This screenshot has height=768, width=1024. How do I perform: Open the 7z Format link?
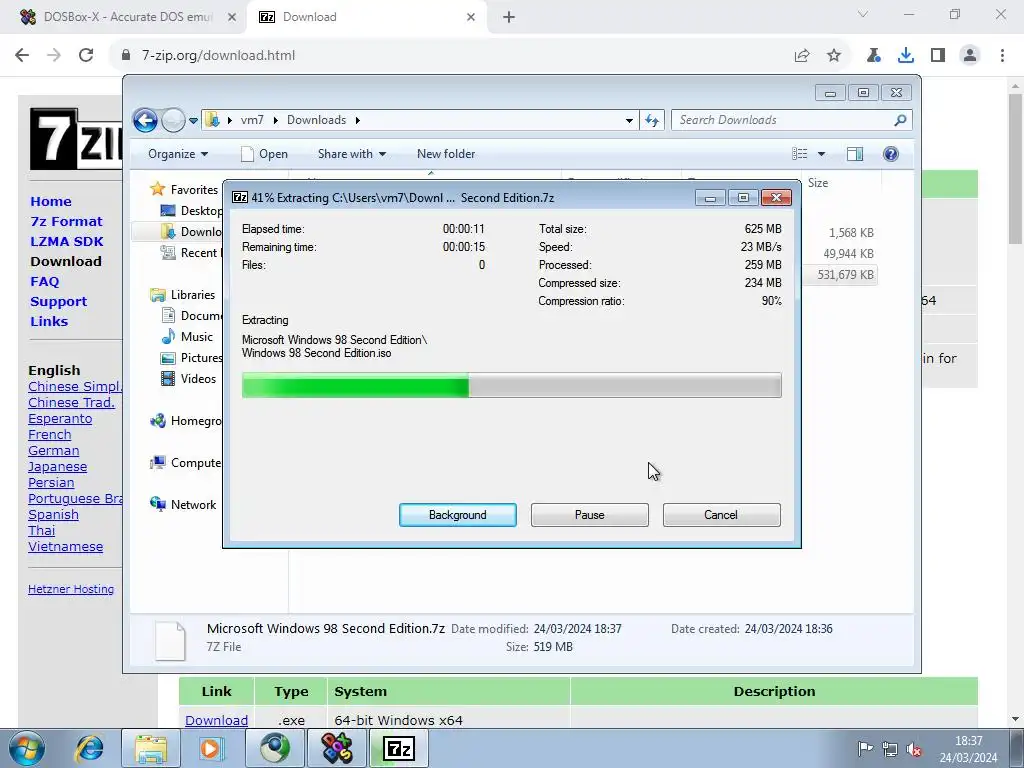tap(67, 221)
